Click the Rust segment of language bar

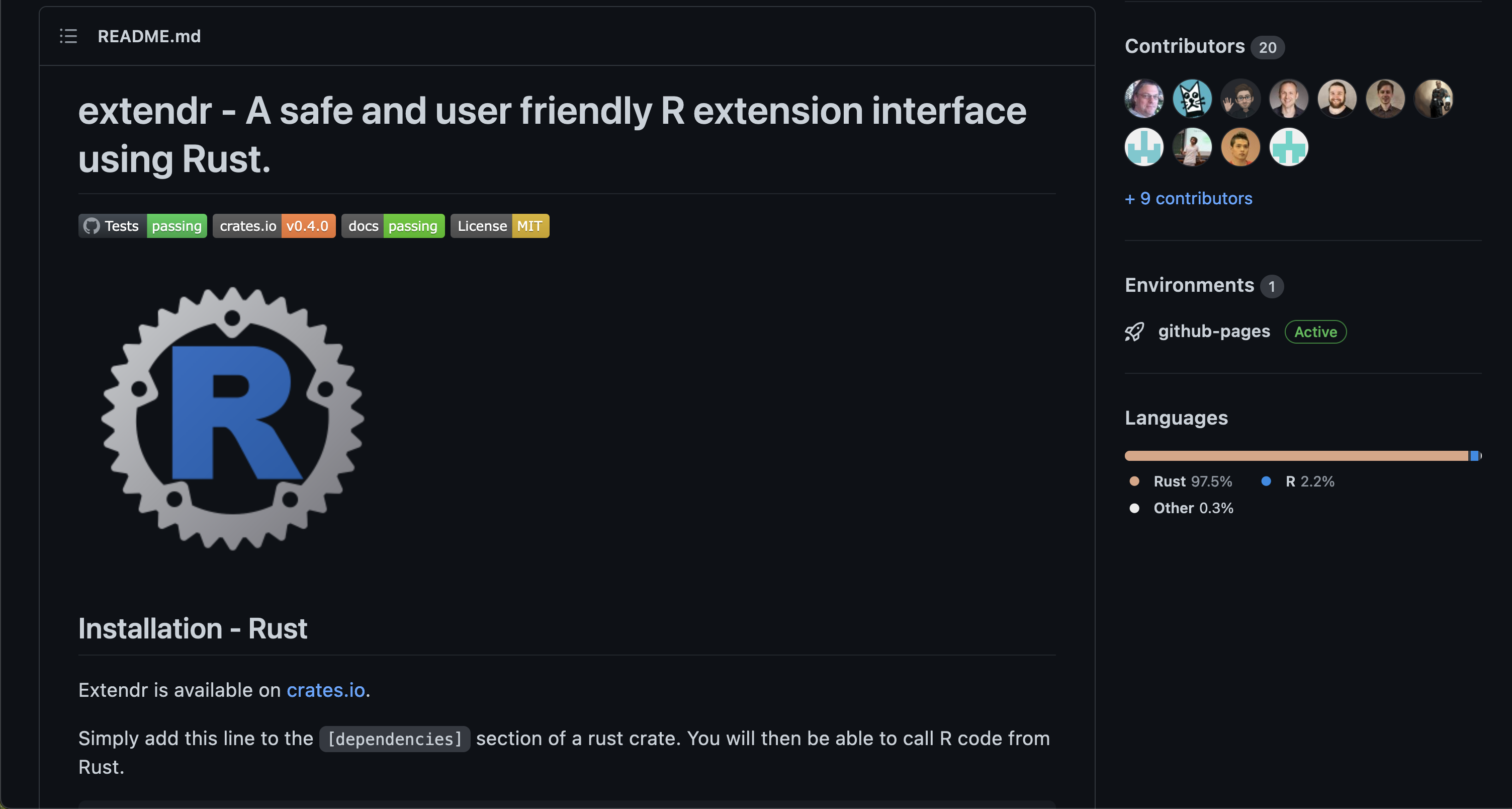(x=1291, y=456)
